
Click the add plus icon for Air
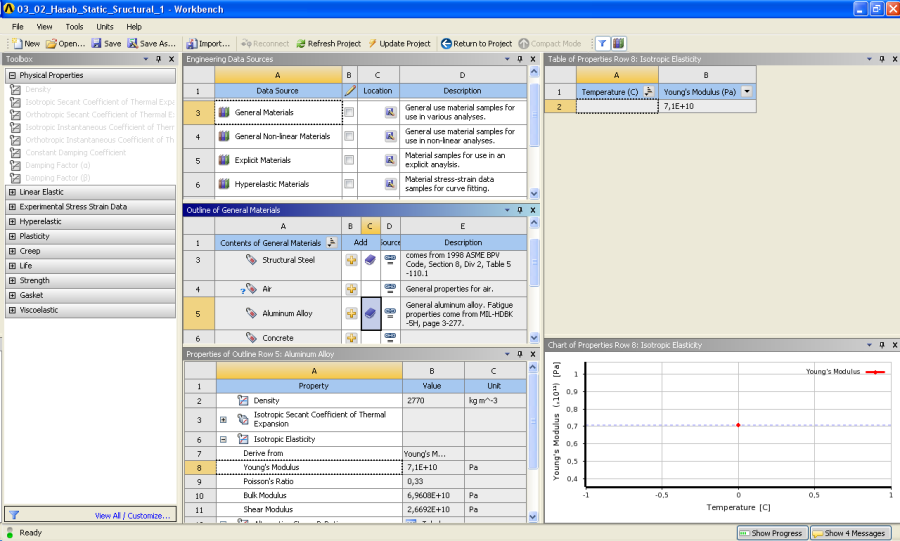point(351,289)
